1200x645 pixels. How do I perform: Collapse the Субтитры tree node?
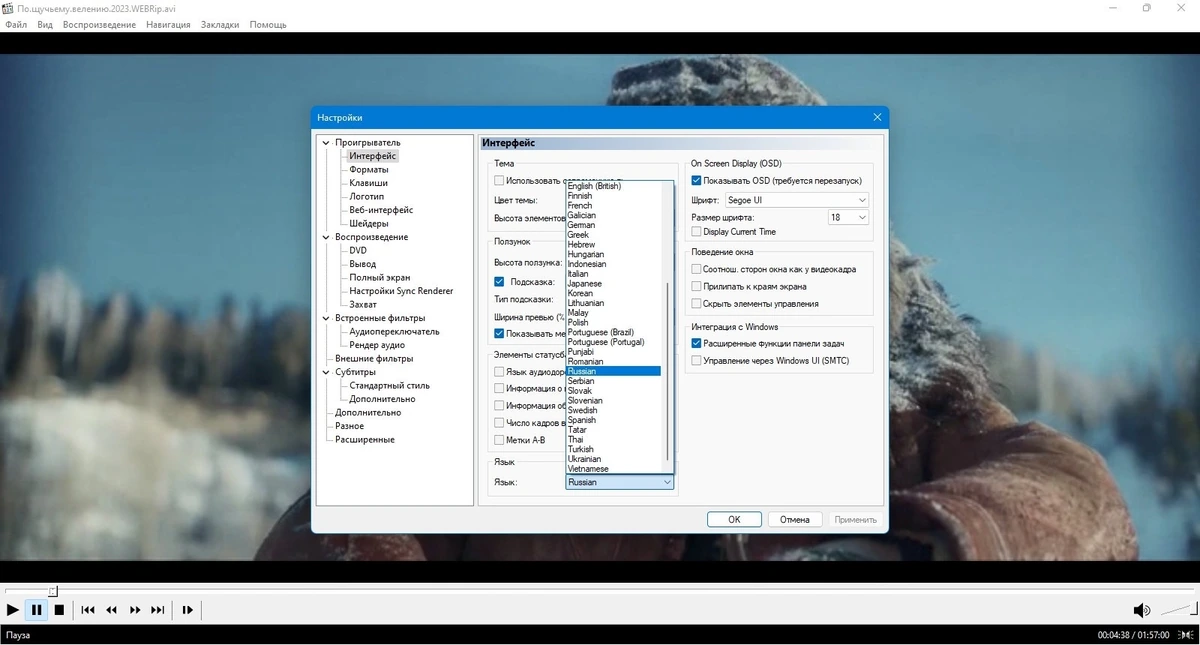326,372
